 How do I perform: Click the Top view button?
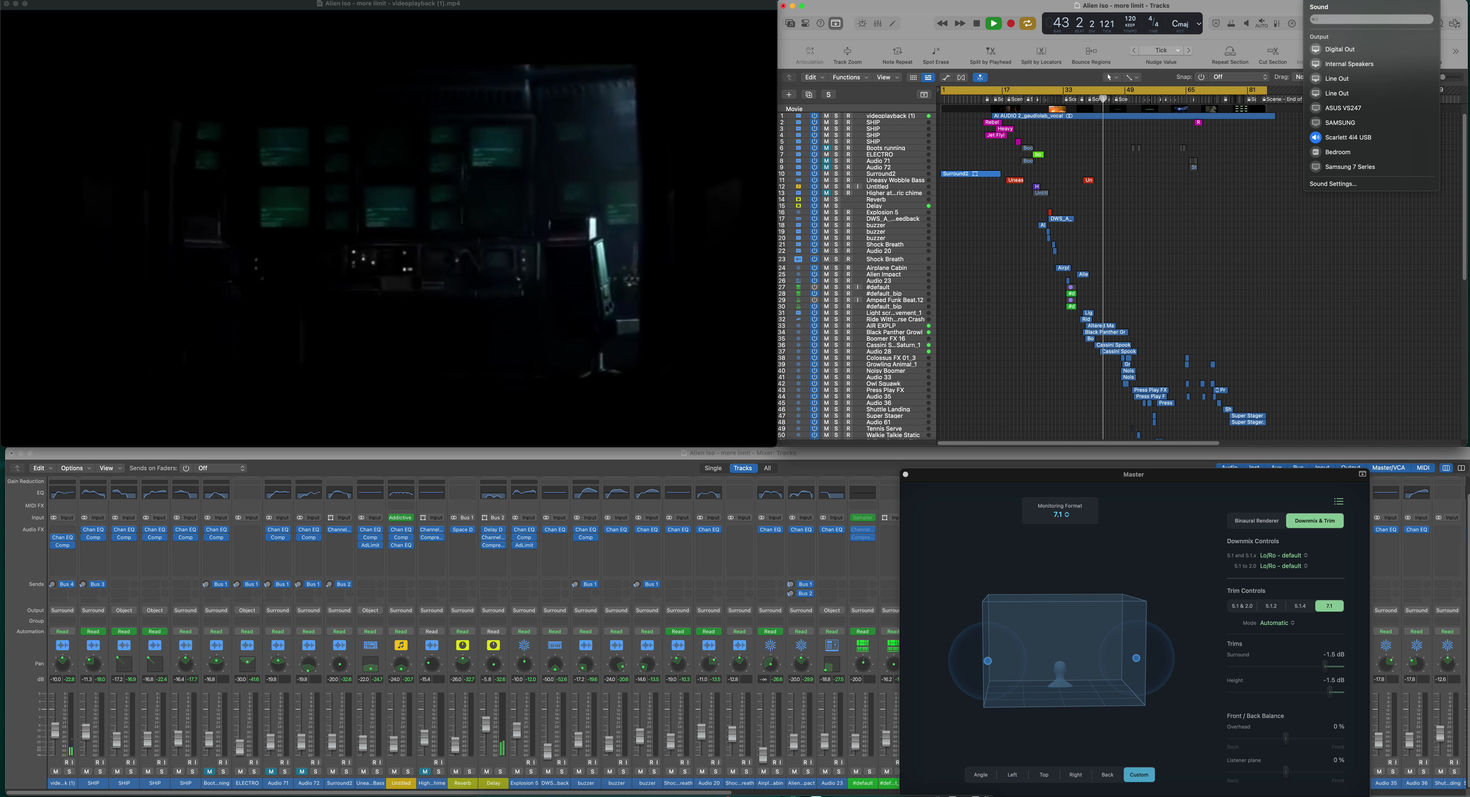coord(1044,774)
